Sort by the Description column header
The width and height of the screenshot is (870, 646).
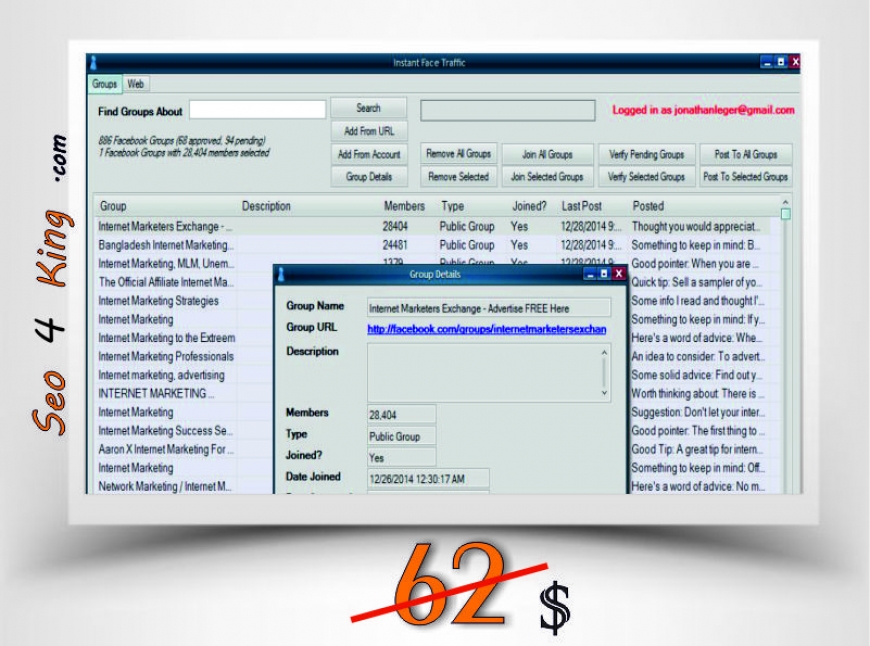[x=266, y=206]
